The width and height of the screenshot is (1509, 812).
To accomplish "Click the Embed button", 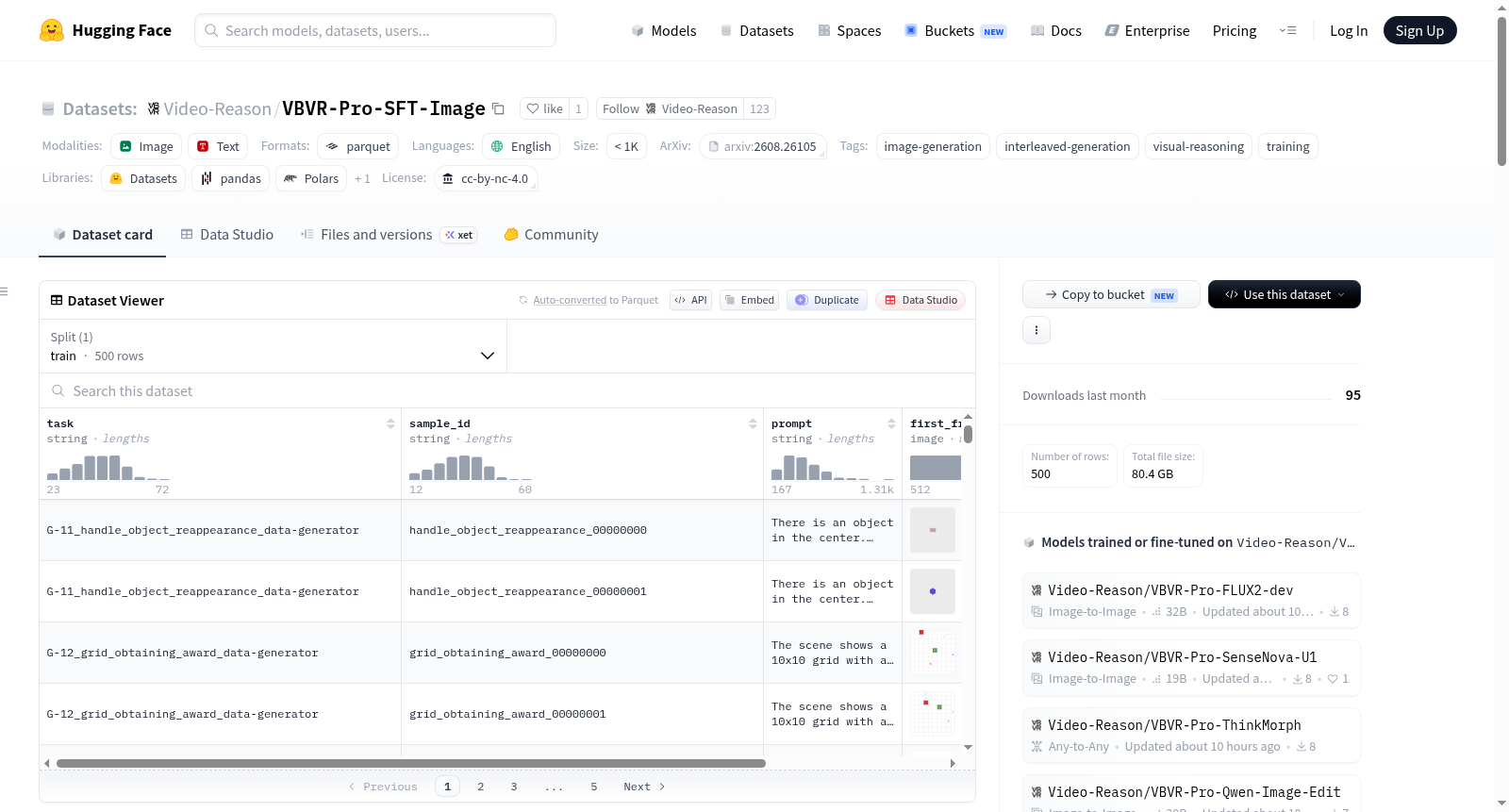I will click(x=749, y=300).
